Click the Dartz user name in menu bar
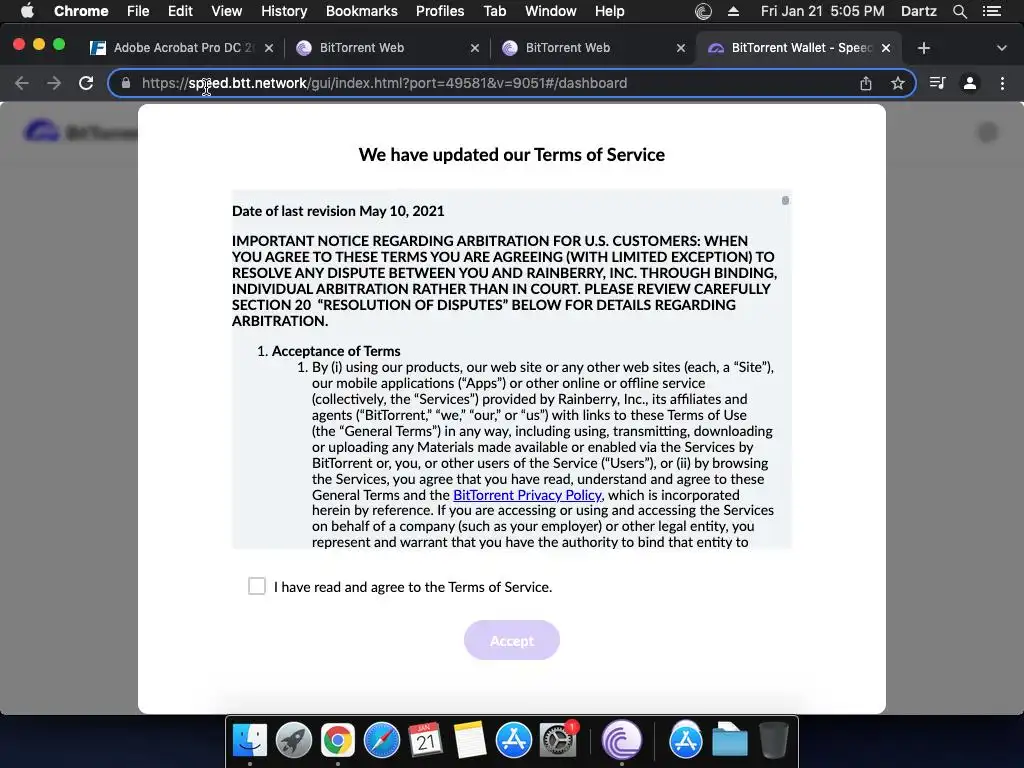Screen dimensions: 1024x768 click(918, 11)
